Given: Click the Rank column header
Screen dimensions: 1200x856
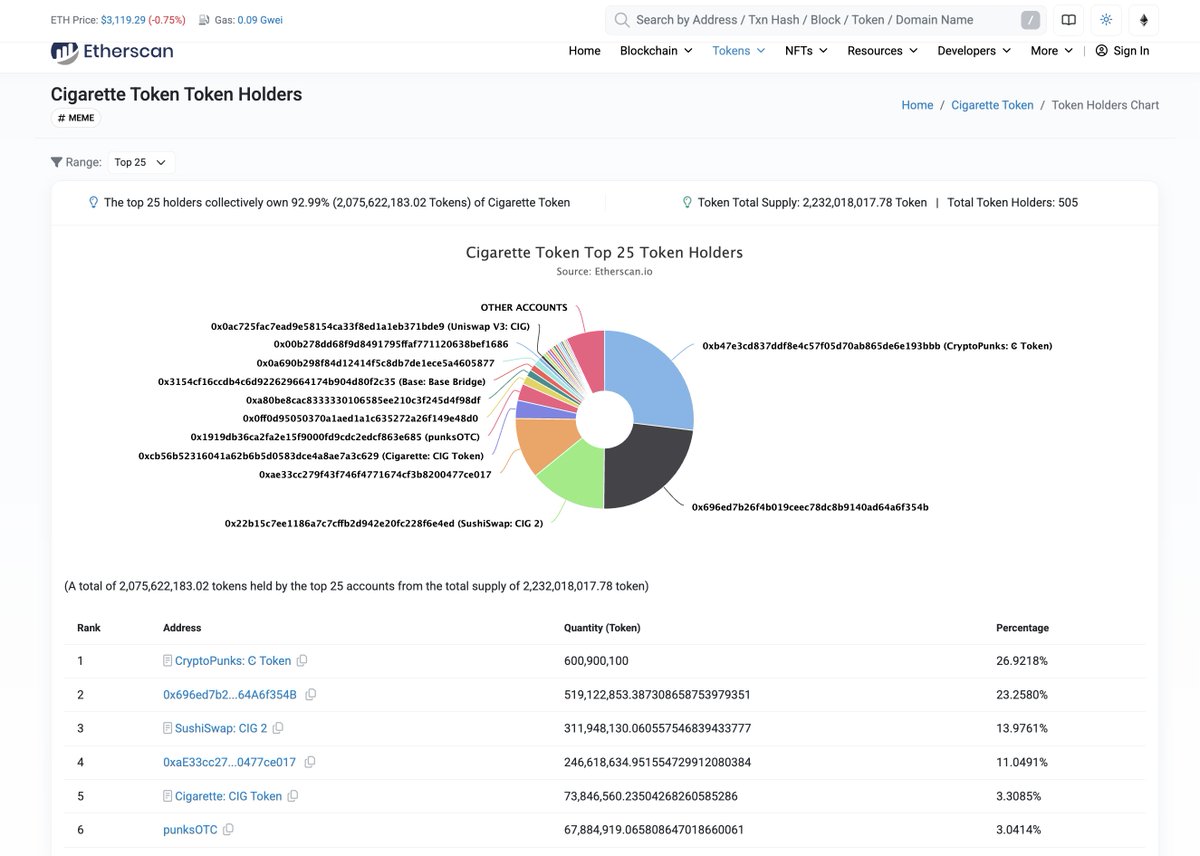Looking at the screenshot, I should [89, 628].
